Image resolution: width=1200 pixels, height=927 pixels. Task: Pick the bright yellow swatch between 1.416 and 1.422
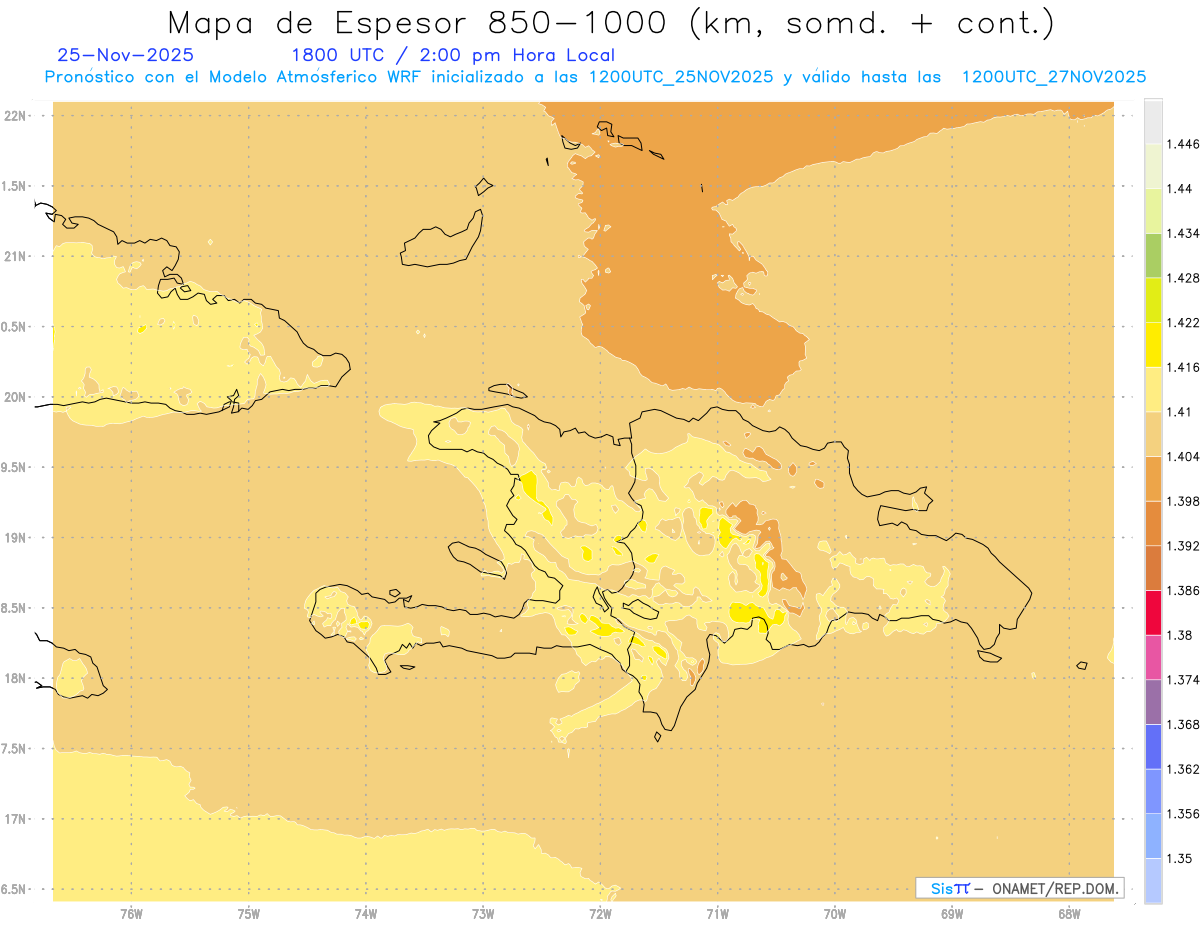point(1153,345)
